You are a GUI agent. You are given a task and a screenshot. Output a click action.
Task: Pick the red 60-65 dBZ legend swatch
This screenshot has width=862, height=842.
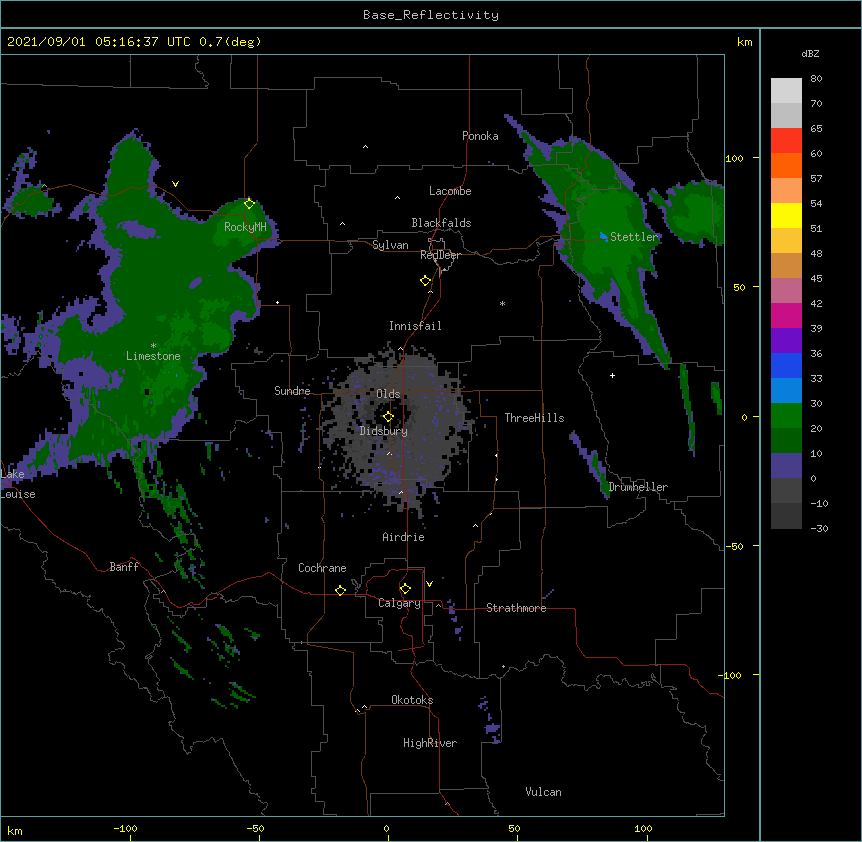[786, 141]
